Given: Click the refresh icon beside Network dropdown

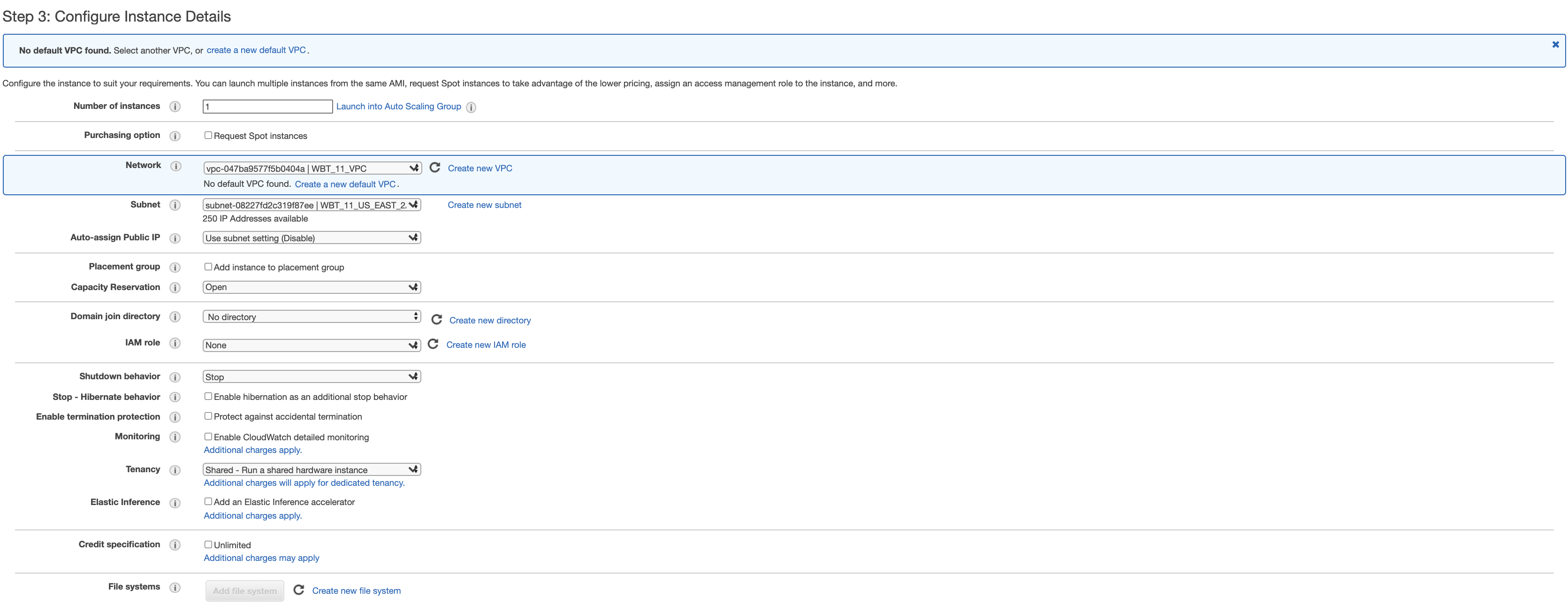Looking at the screenshot, I should [x=434, y=168].
